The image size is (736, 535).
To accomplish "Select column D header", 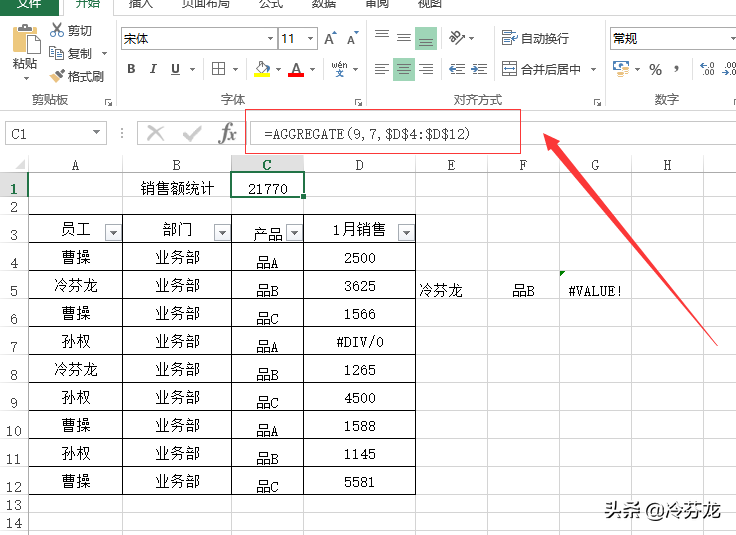I will (360, 165).
